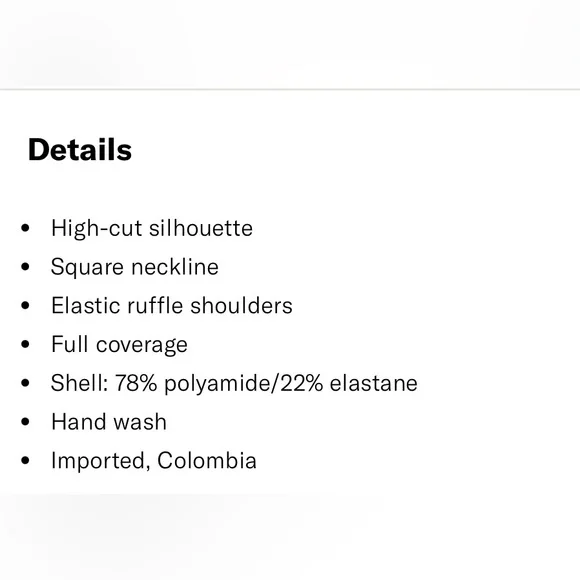Select the High-cut silhouette text
The height and width of the screenshot is (580, 580).
152,228
